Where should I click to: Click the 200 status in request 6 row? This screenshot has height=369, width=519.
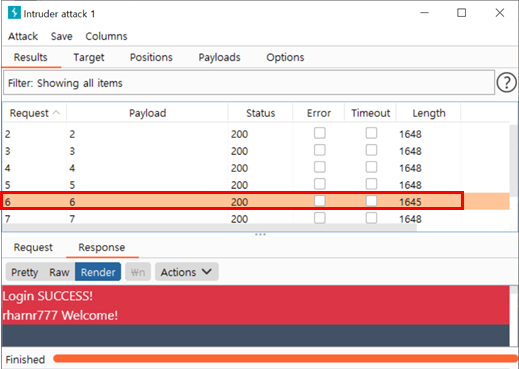tap(239, 202)
